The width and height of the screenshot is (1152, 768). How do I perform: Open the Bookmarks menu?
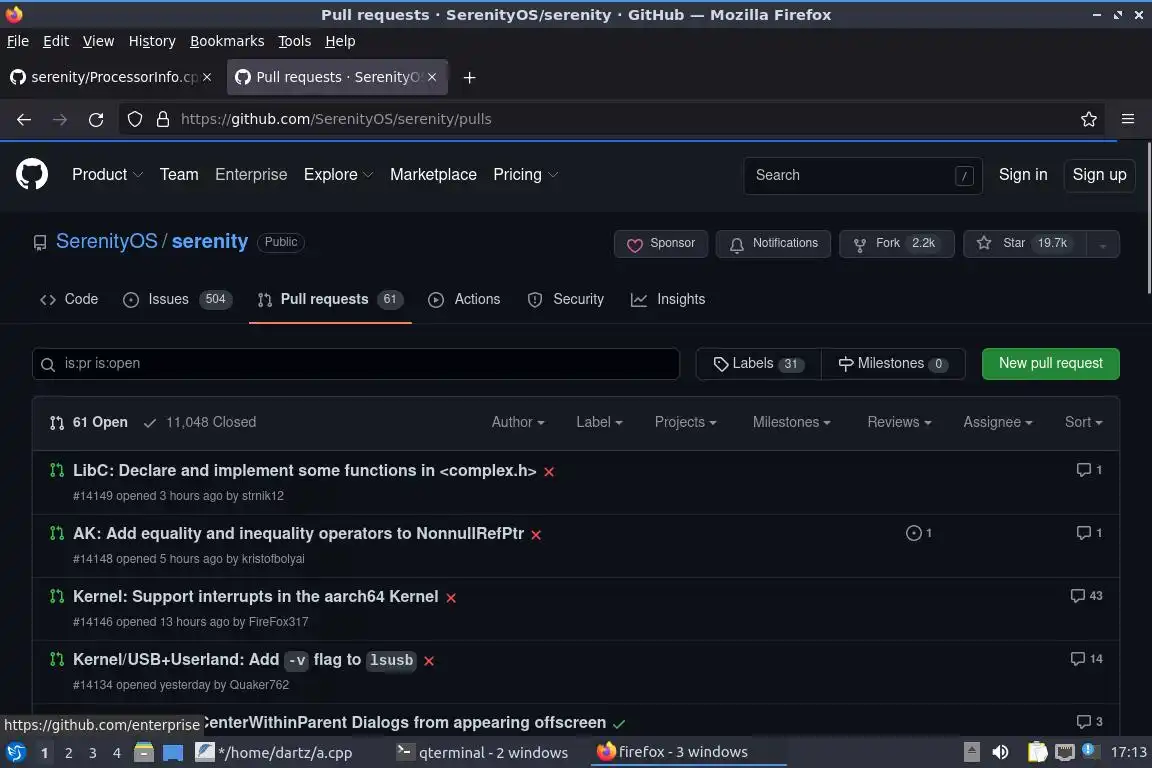(x=227, y=41)
